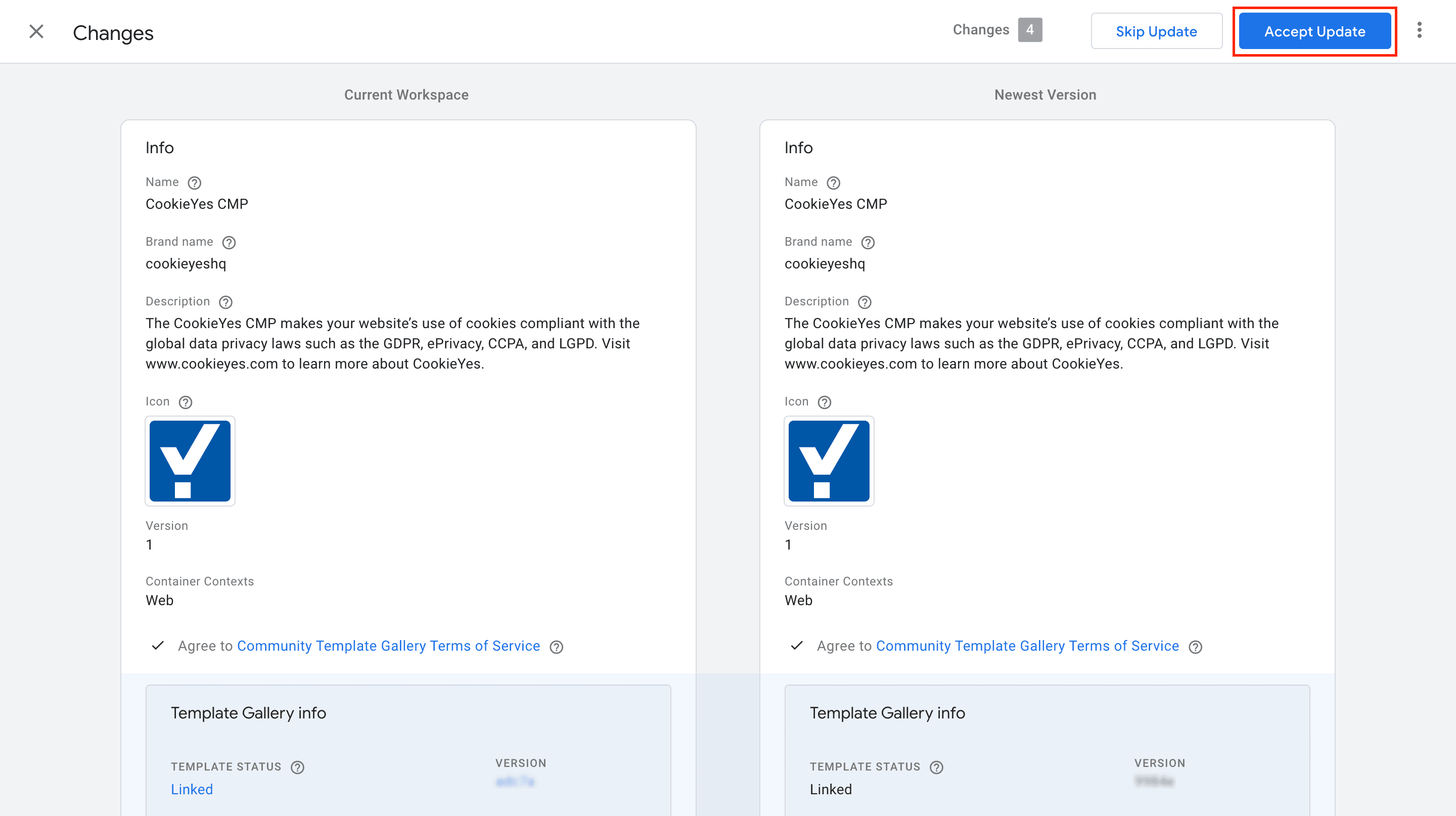Click Template Status help icon in Newest Version
Screen dimensions: 1456x816
937,767
